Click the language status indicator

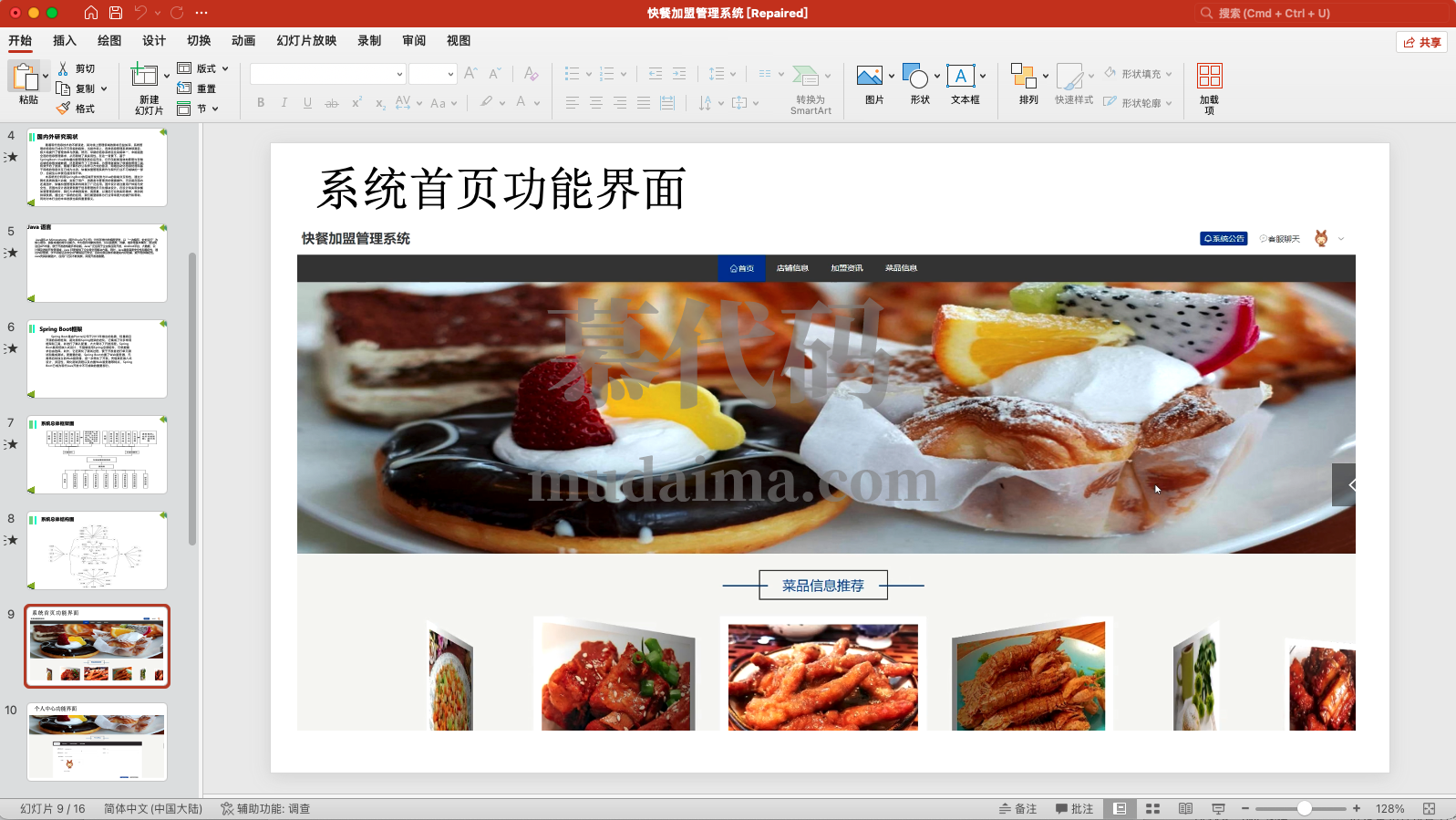[153, 808]
